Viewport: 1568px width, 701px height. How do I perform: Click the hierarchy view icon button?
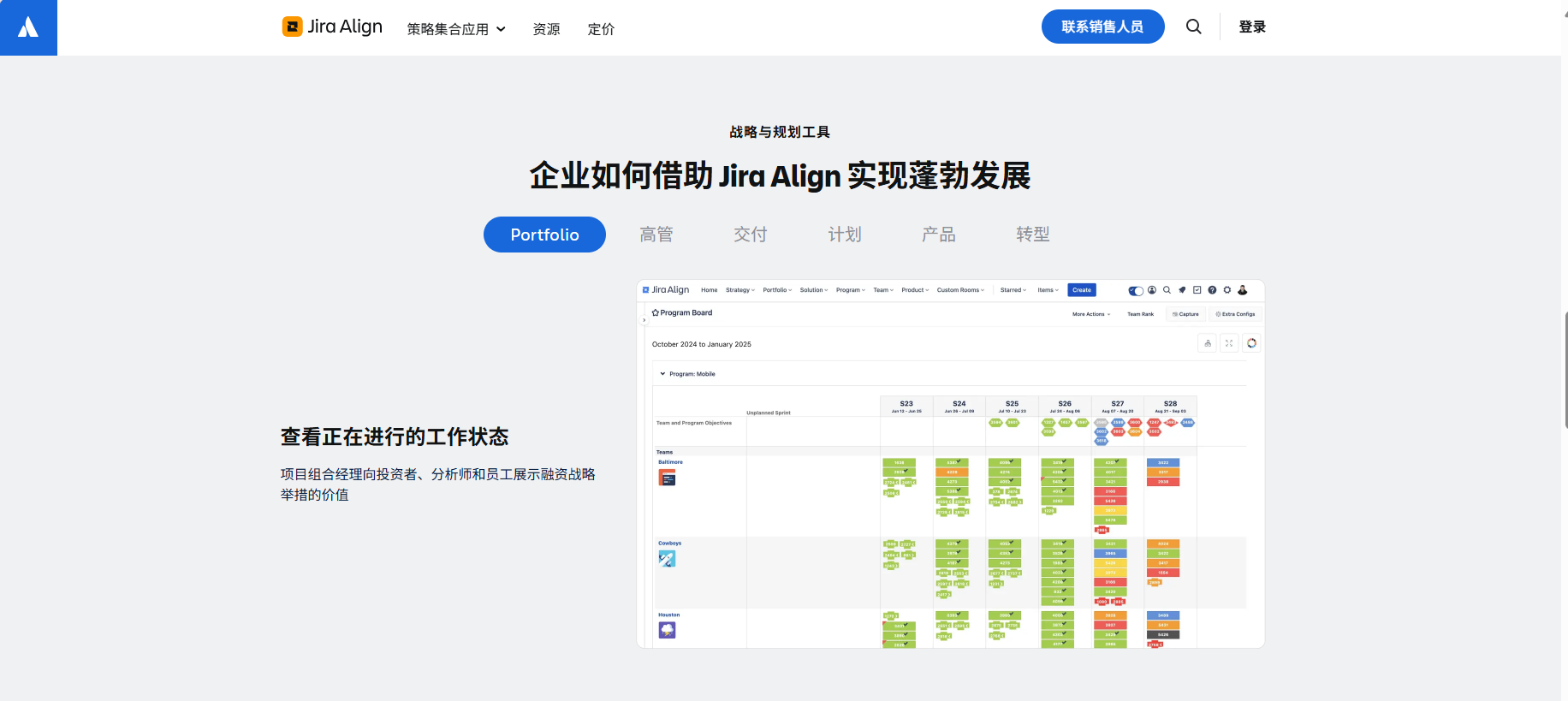click(x=1208, y=343)
